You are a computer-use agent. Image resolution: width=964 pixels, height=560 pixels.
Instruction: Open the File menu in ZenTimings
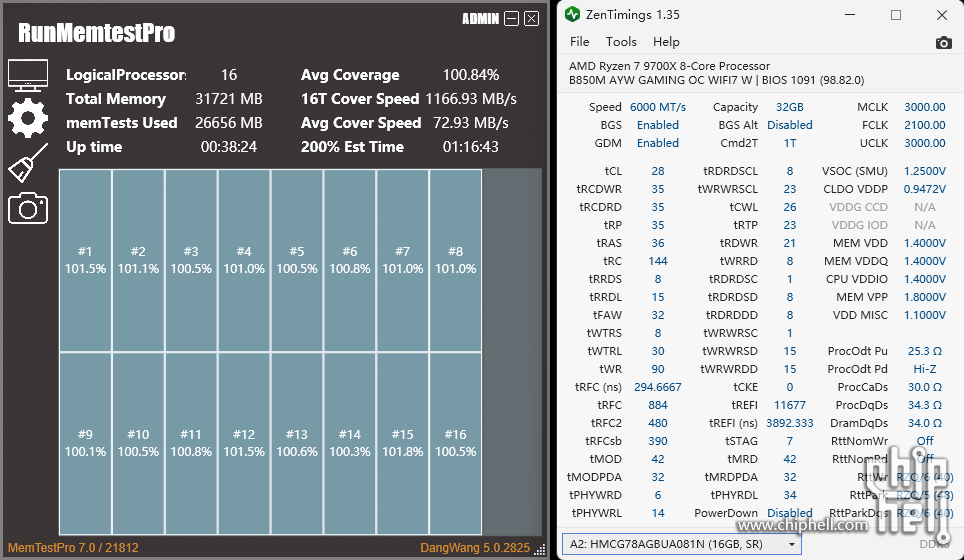point(580,42)
